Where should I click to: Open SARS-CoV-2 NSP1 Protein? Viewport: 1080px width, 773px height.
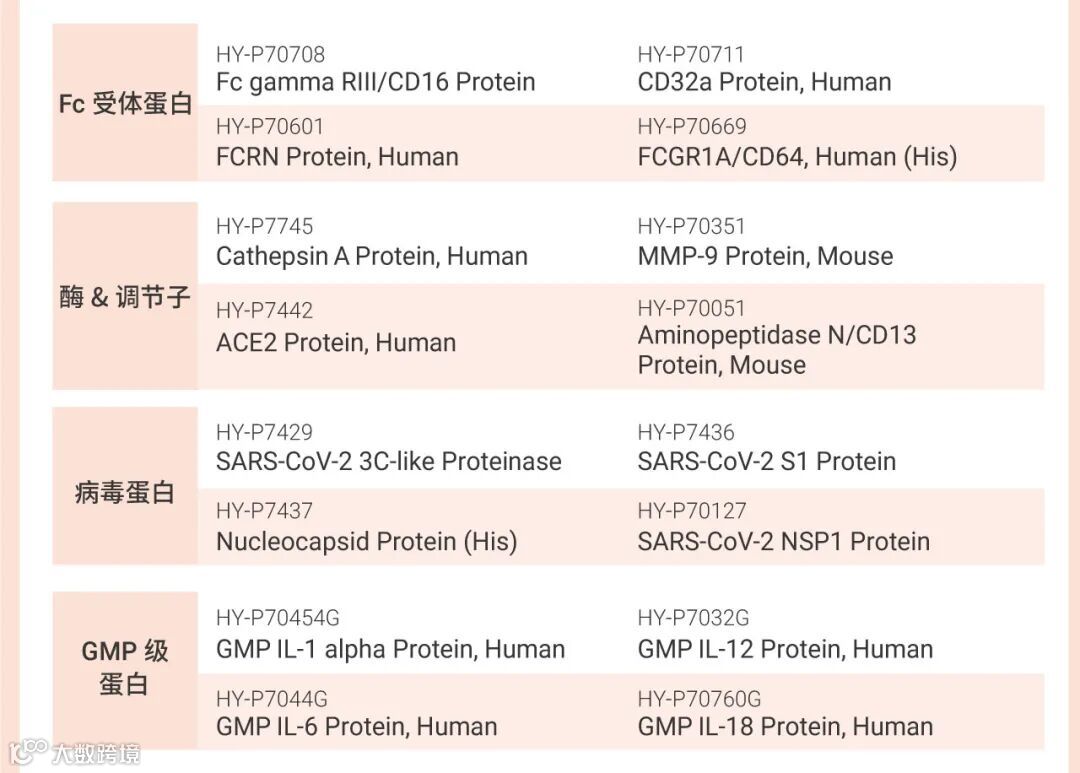pos(783,541)
